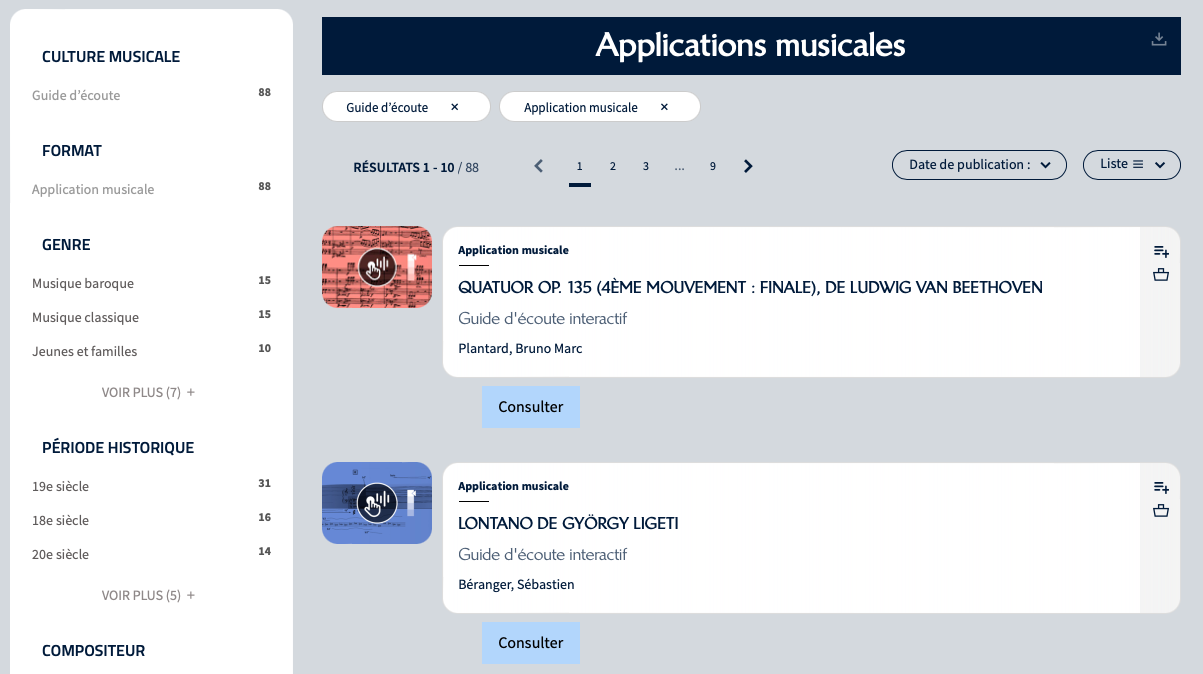Remove the Application musicale filter chip
Screen dimensions: 1203x674
(664, 107)
